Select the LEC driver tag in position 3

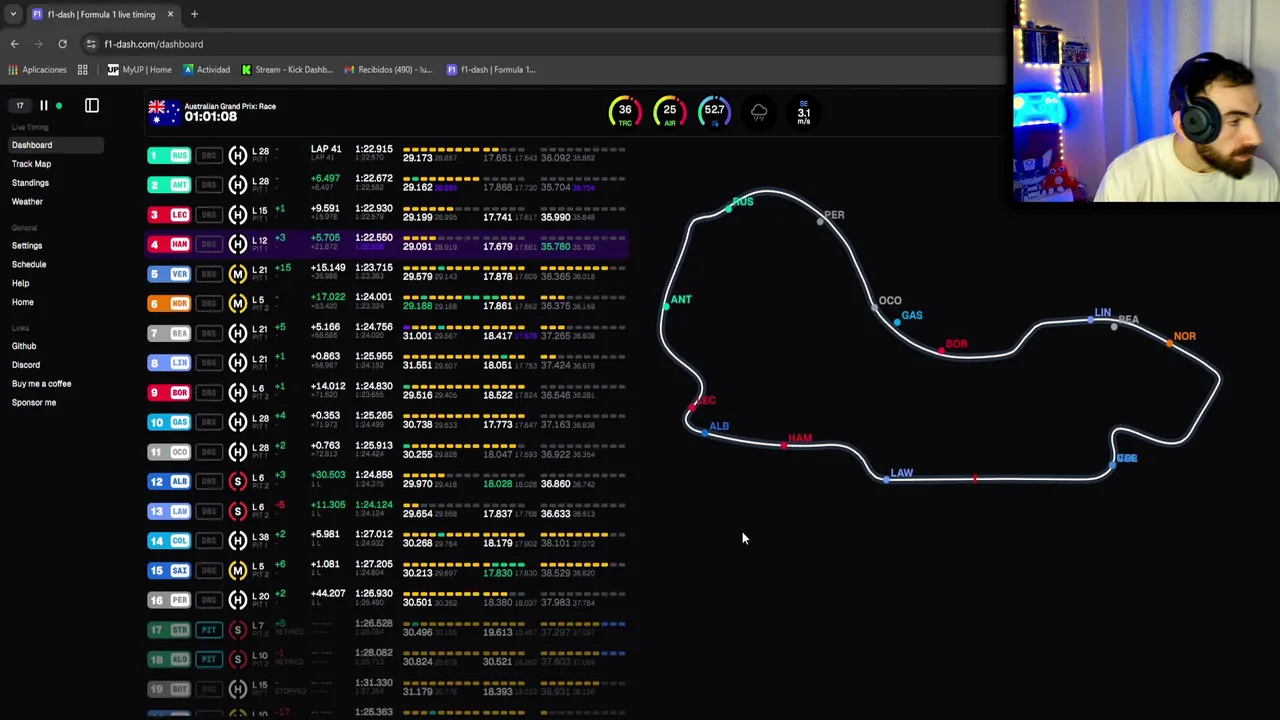pyautogui.click(x=169, y=215)
